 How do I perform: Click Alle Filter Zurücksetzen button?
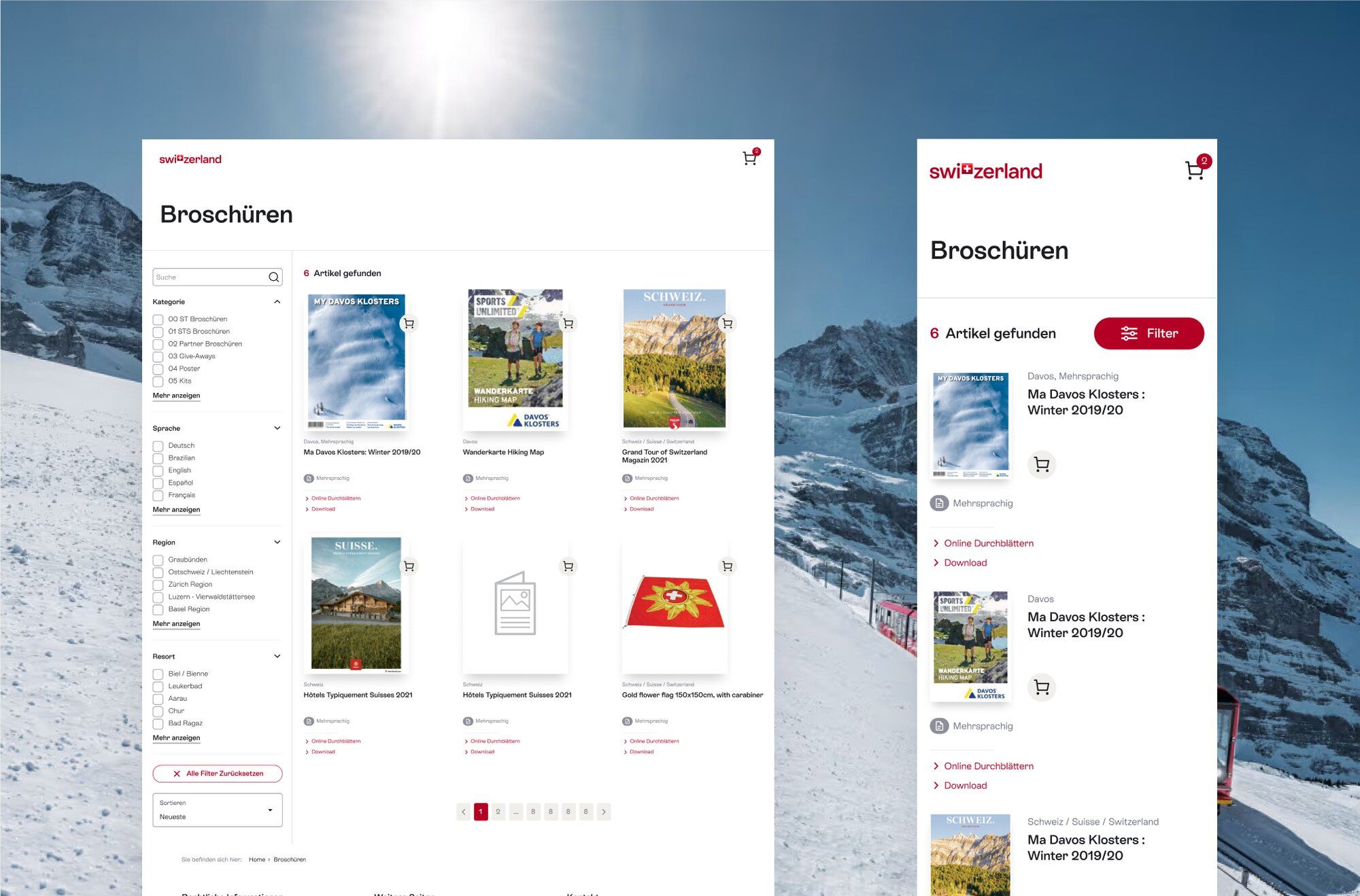click(218, 774)
